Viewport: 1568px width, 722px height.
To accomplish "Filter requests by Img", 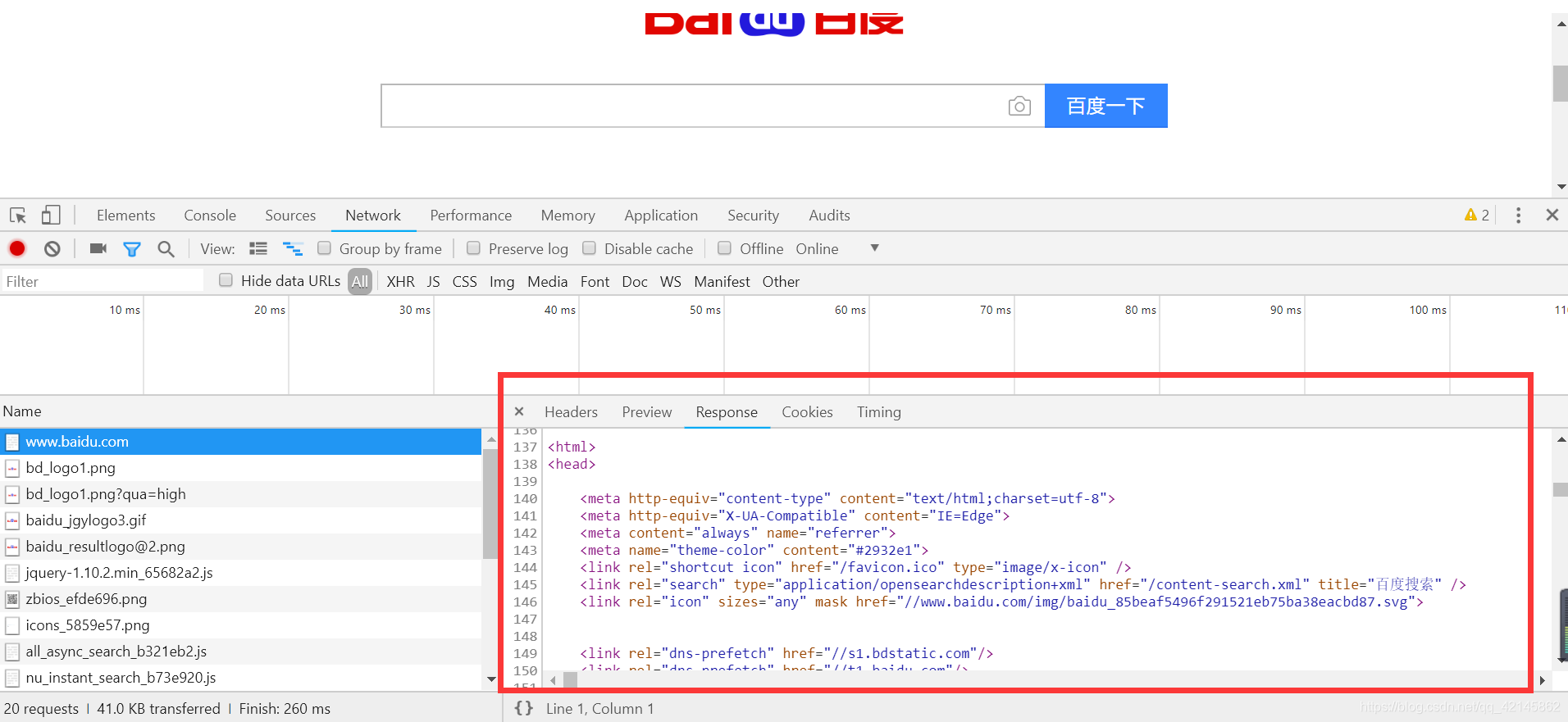I will pos(502,281).
